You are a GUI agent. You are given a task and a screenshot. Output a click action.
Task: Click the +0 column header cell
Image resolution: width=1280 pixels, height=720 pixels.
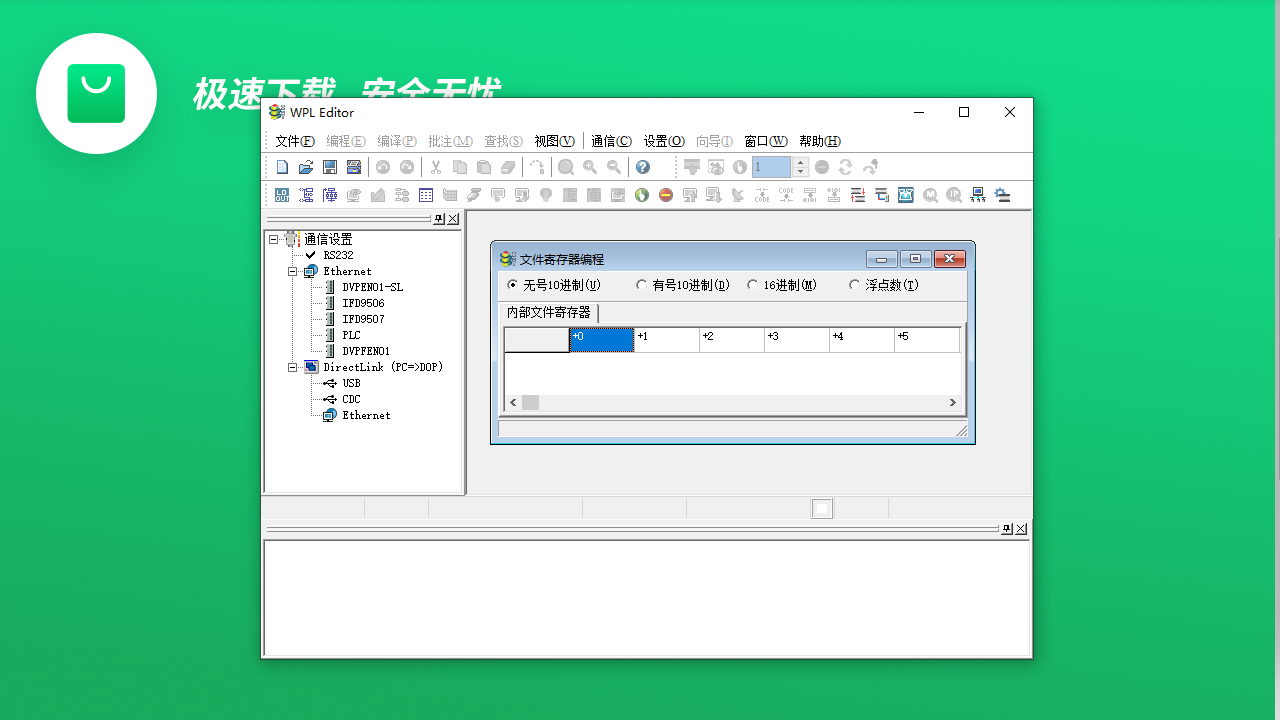pos(602,340)
